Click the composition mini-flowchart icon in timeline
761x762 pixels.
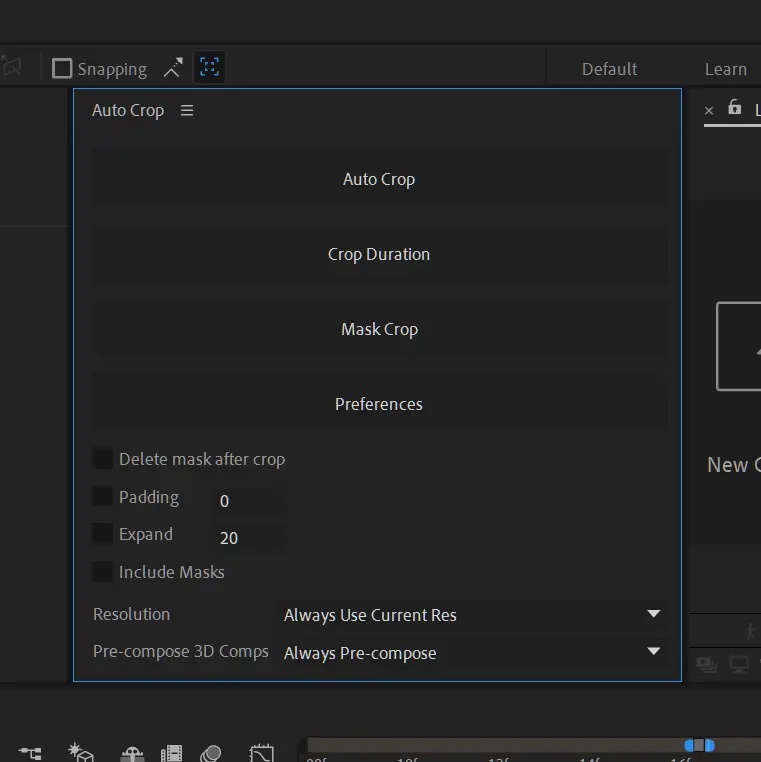click(x=30, y=753)
